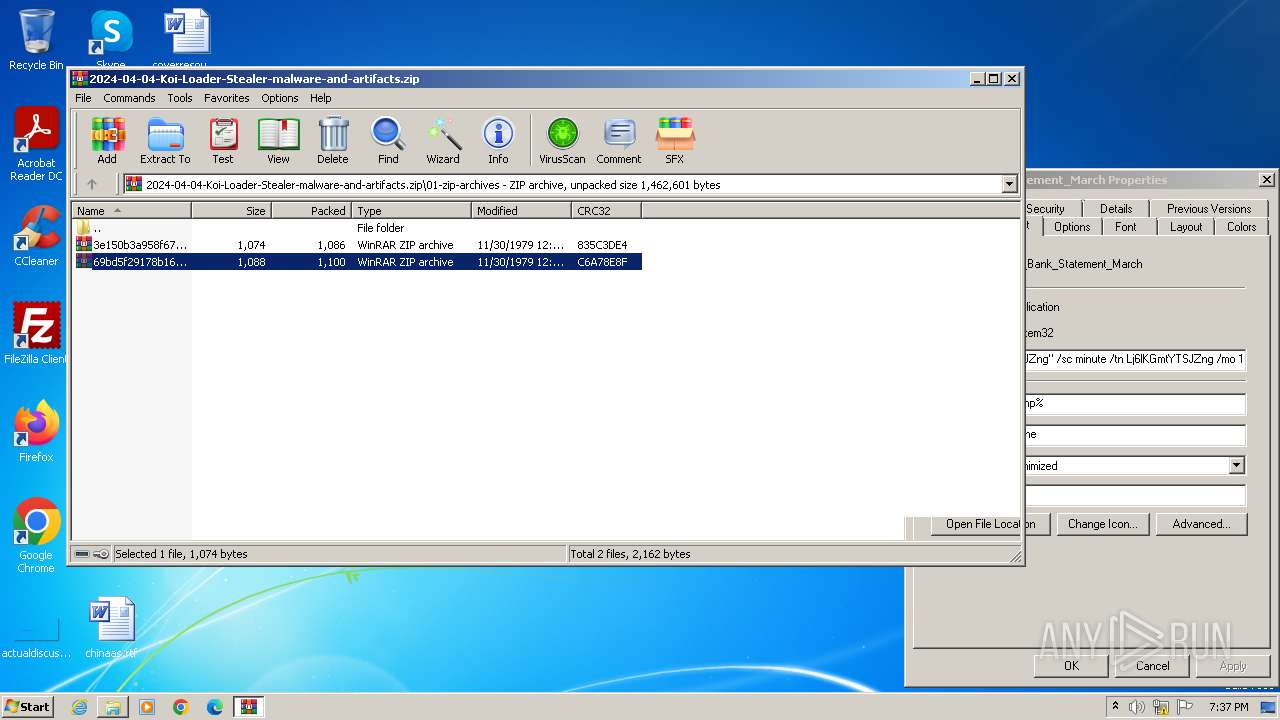Click the Comment toolbar icon
Viewport: 1280px width, 720px height.
(x=619, y=140)
